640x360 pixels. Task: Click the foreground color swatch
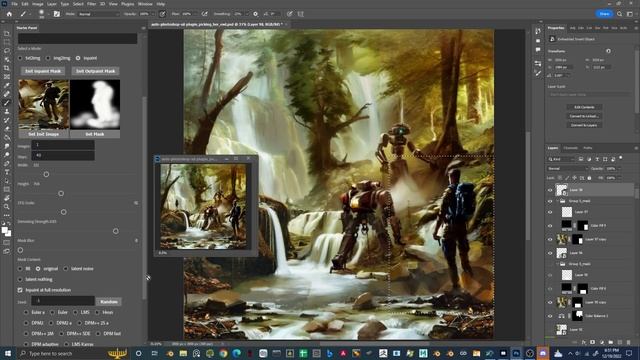5,230
